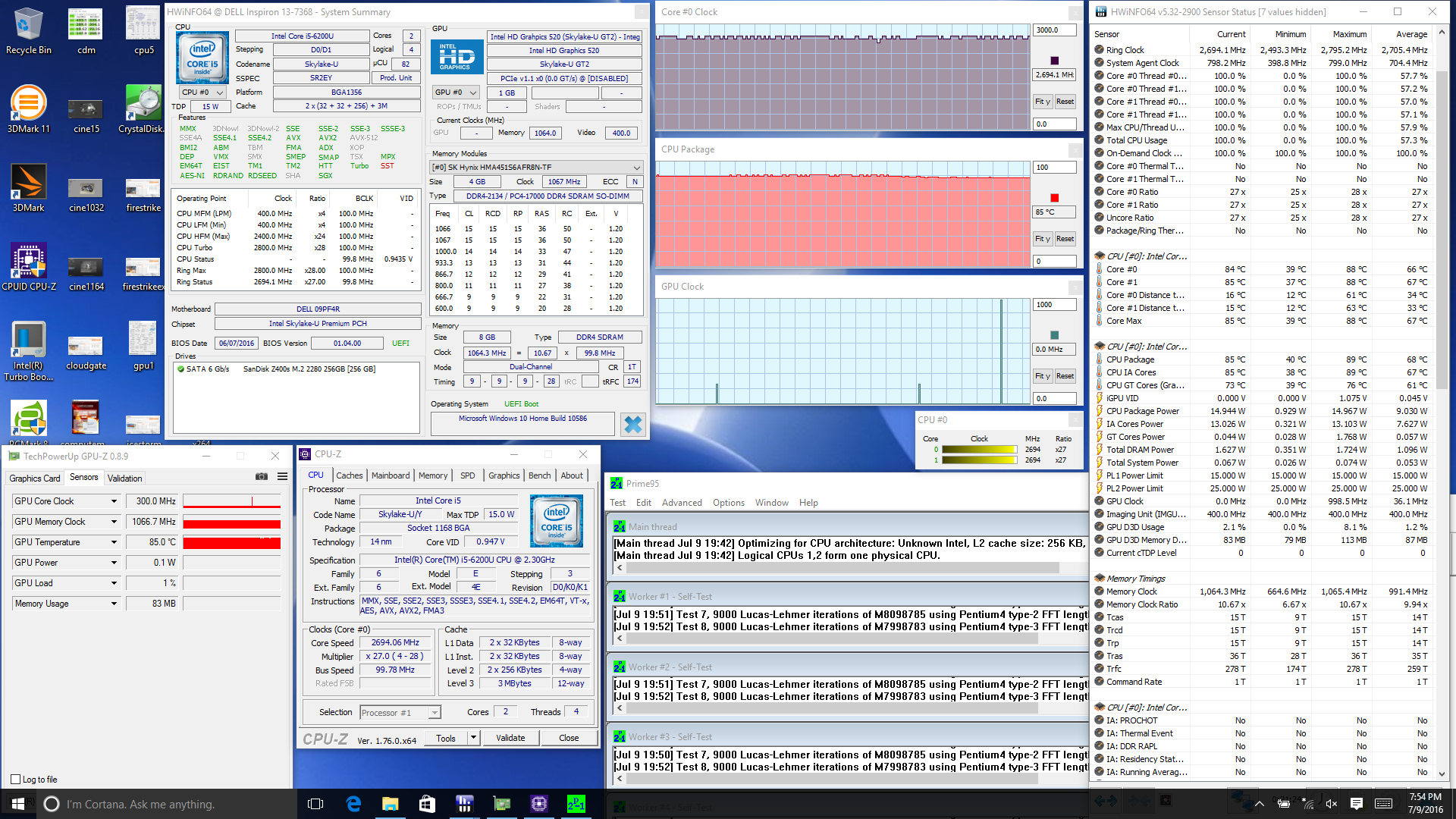Open File Explorer from the taskbar
This screenshot has width=1456, height=819.
pos(391,804)
